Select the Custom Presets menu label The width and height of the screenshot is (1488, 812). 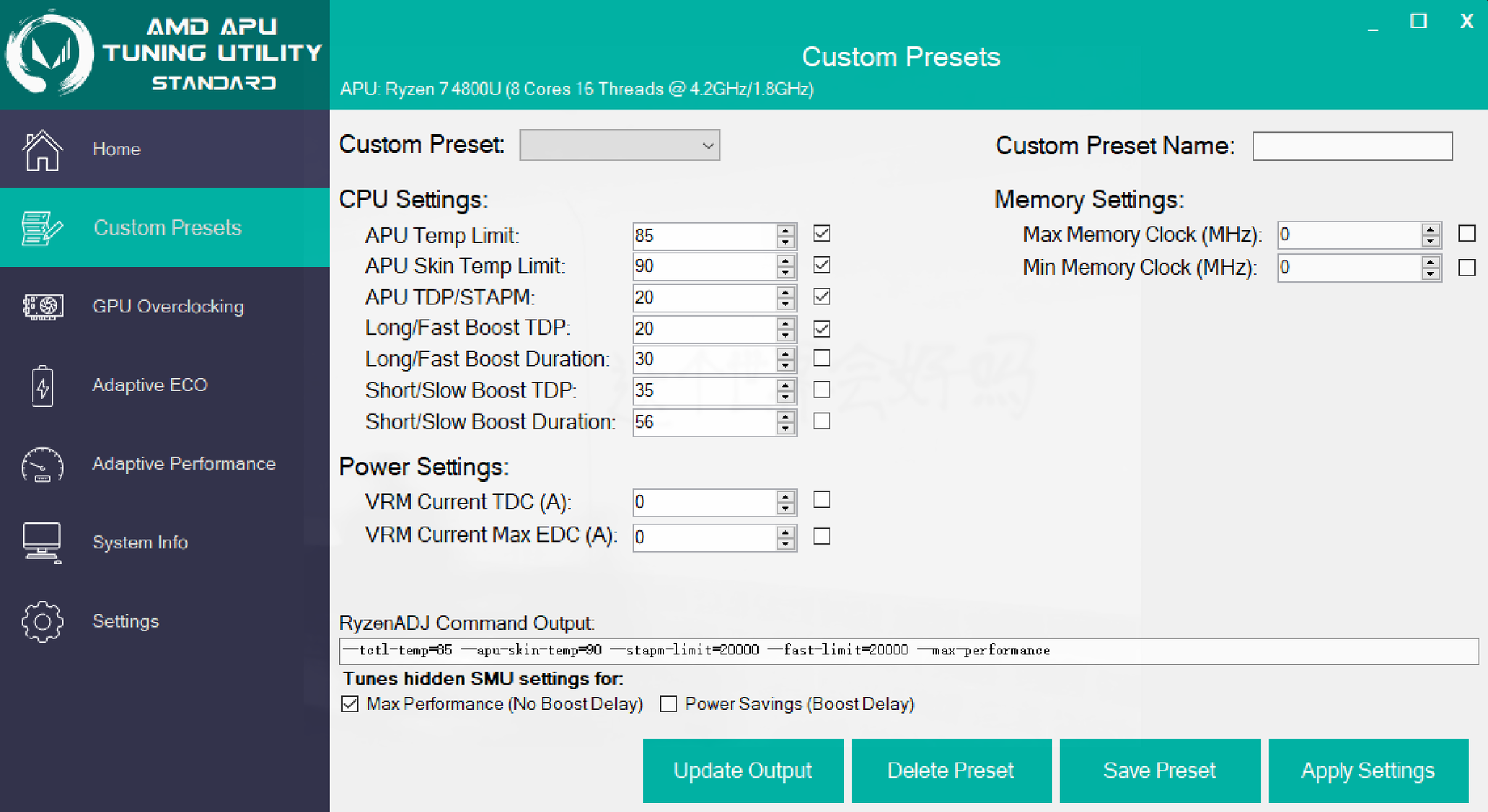tap(168, 227)
